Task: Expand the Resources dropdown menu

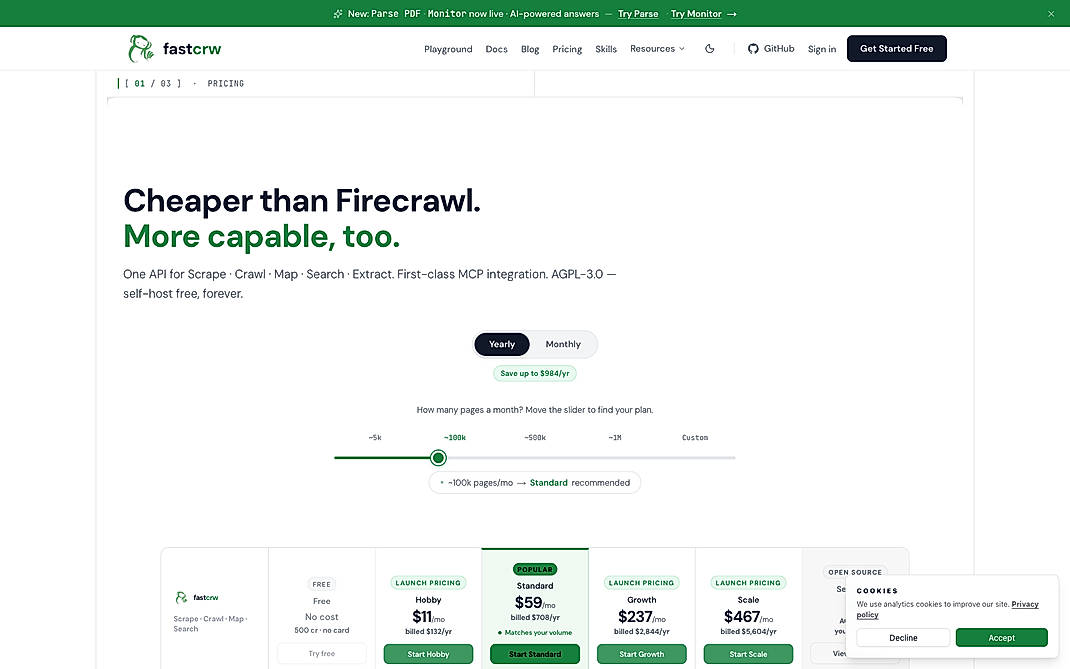Action: coord(657,48)
